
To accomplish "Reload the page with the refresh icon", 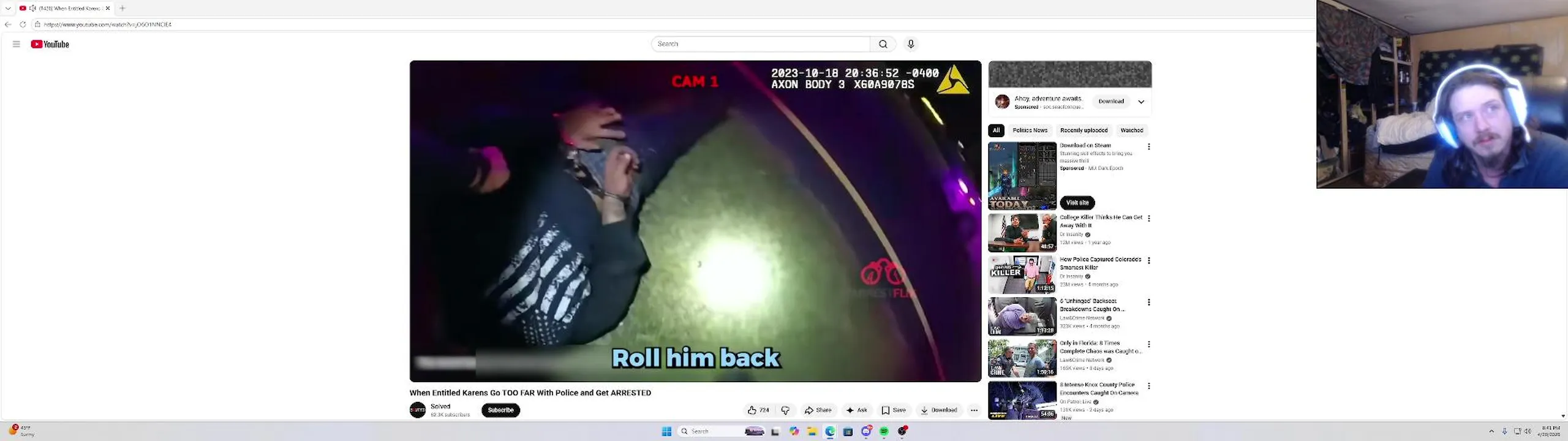I will [x=23, y=24].
